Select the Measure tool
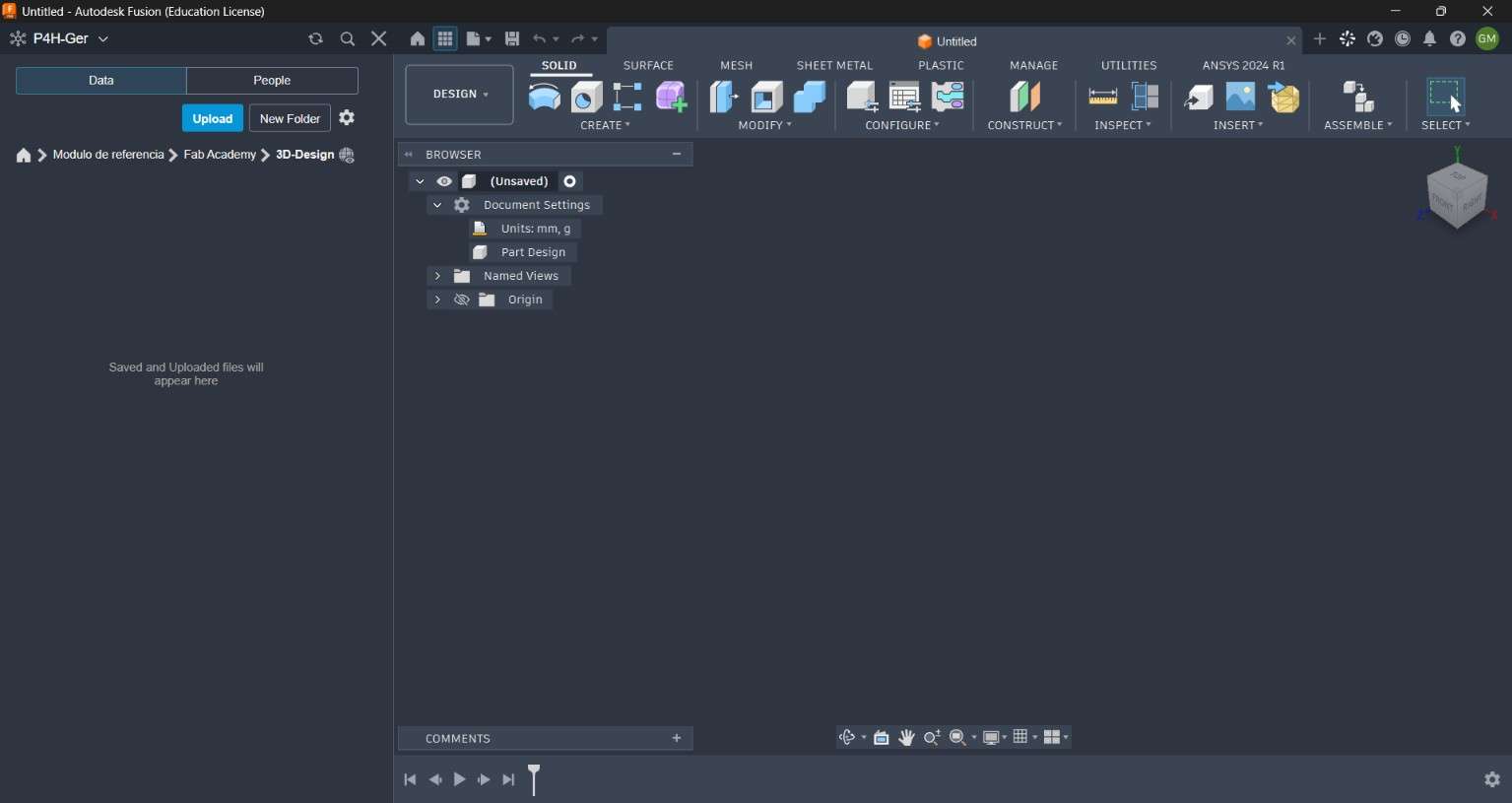The image size is (1512, 803). (x=1102, y=97)
